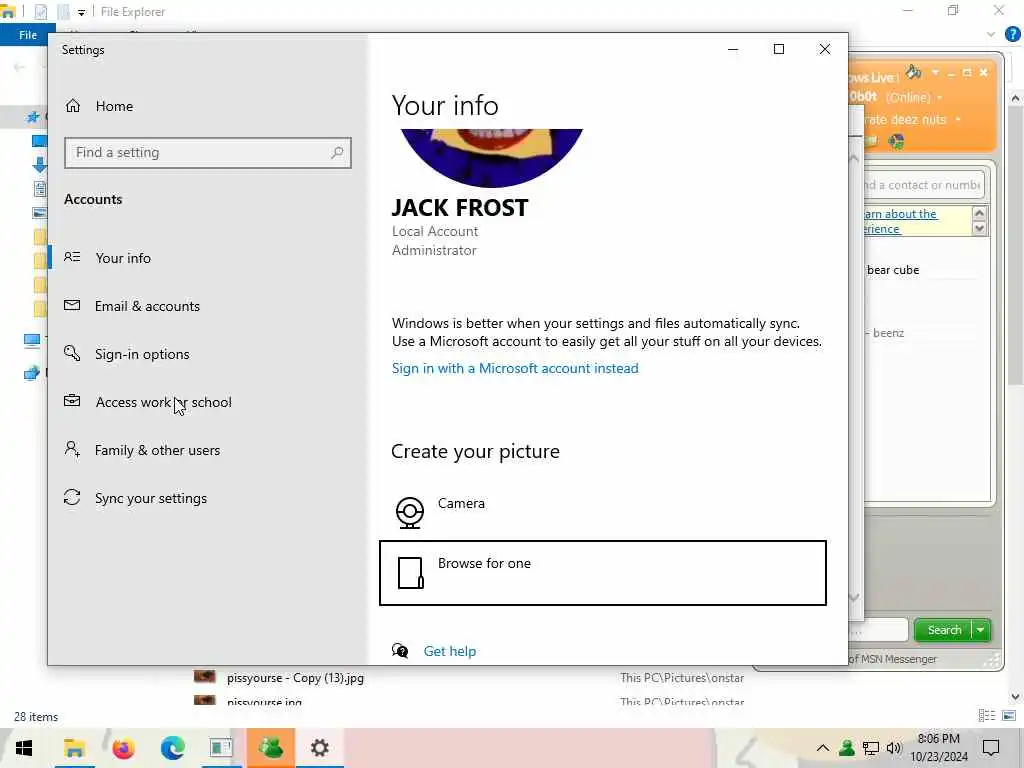The width and height of the screenshot is (1024, 768).
Task: Click the Family & other users person icon
Action: [x=72, y=449]
